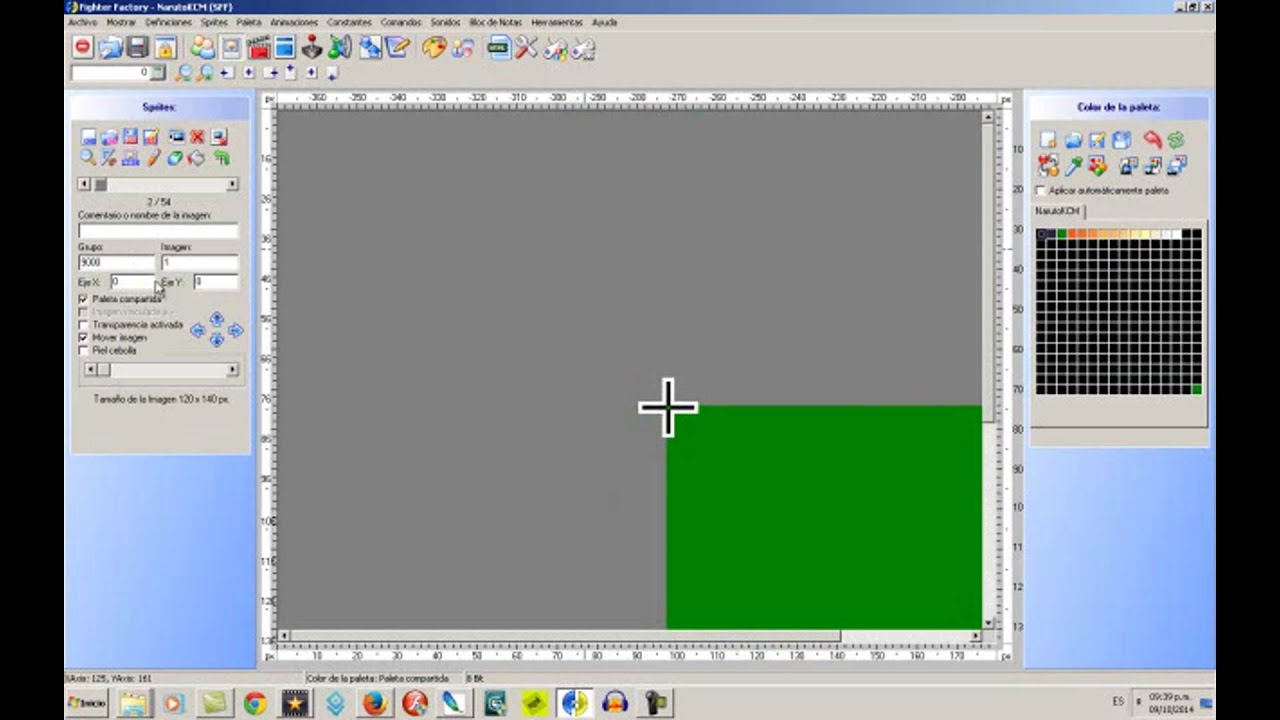
Task: Click the painter palette icon in toolbar
Action: click(433, 47)
